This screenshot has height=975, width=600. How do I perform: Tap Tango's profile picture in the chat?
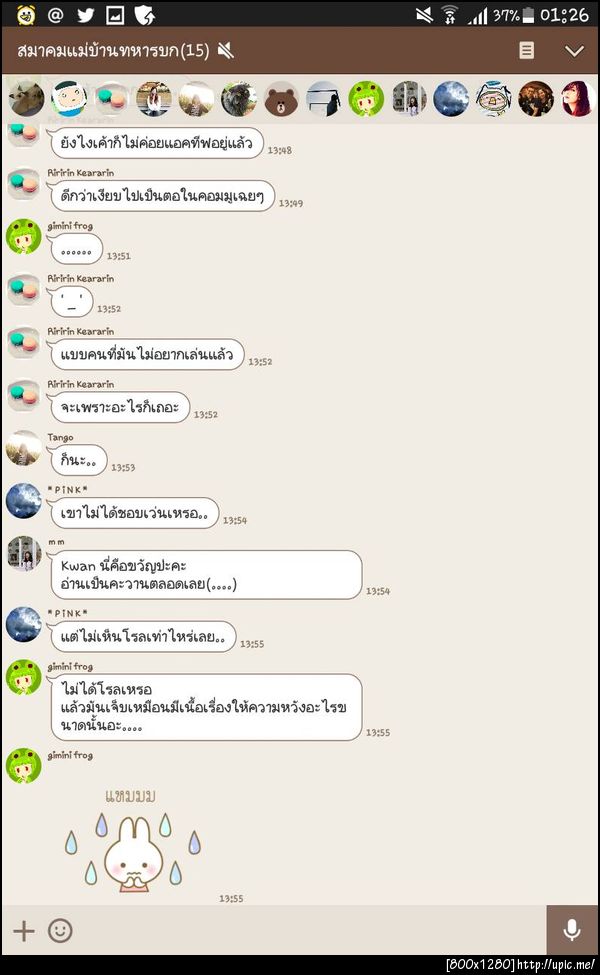coord(24,448)
